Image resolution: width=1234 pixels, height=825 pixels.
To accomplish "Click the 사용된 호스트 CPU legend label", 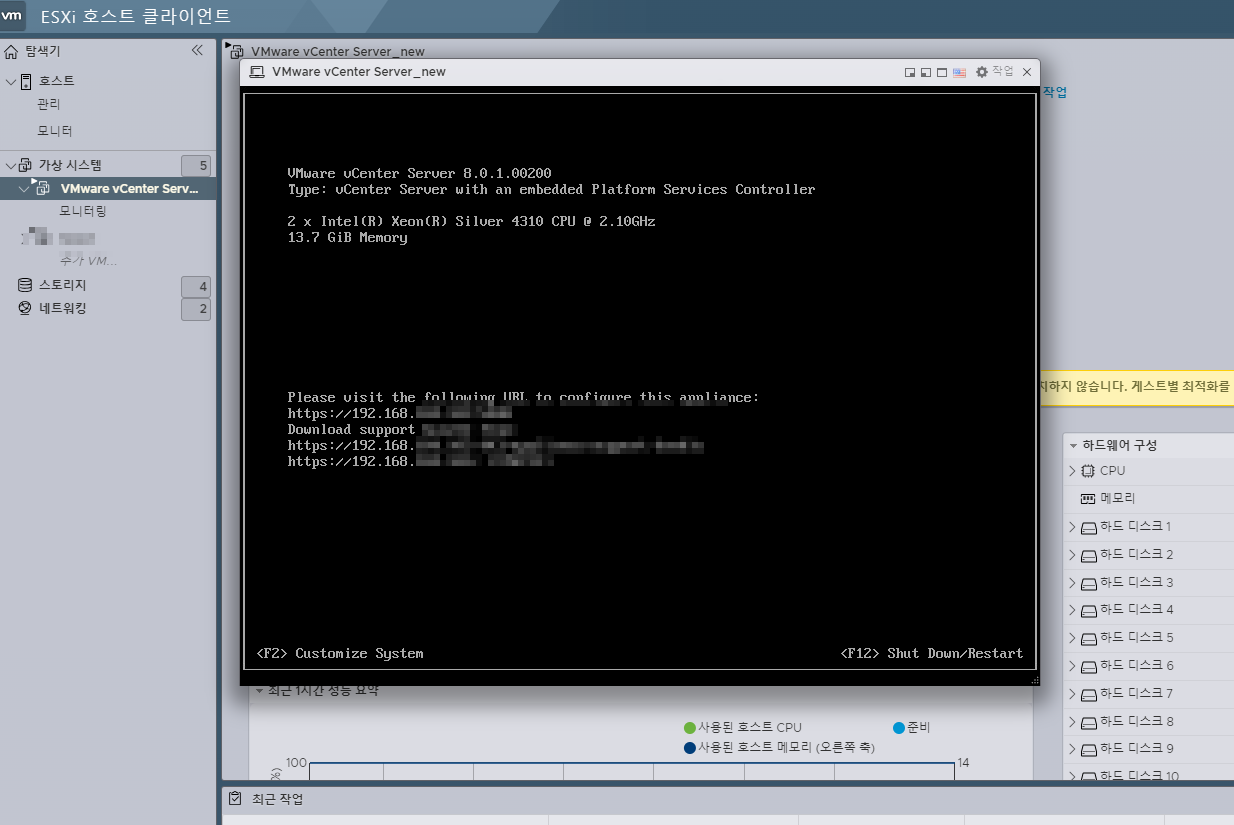I will point(750,728).
